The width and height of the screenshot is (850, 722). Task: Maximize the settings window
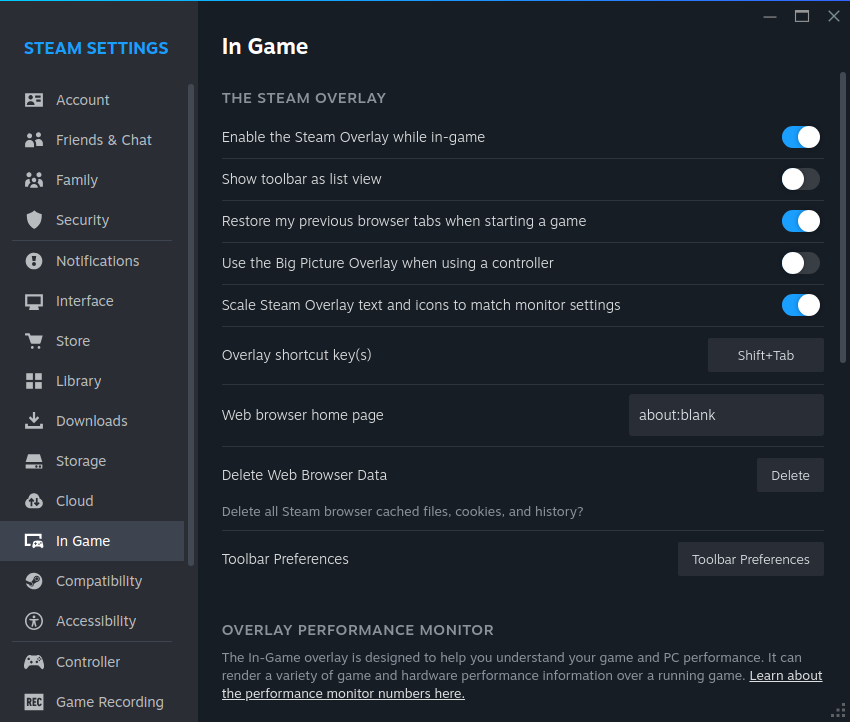[x=802, y=16]
